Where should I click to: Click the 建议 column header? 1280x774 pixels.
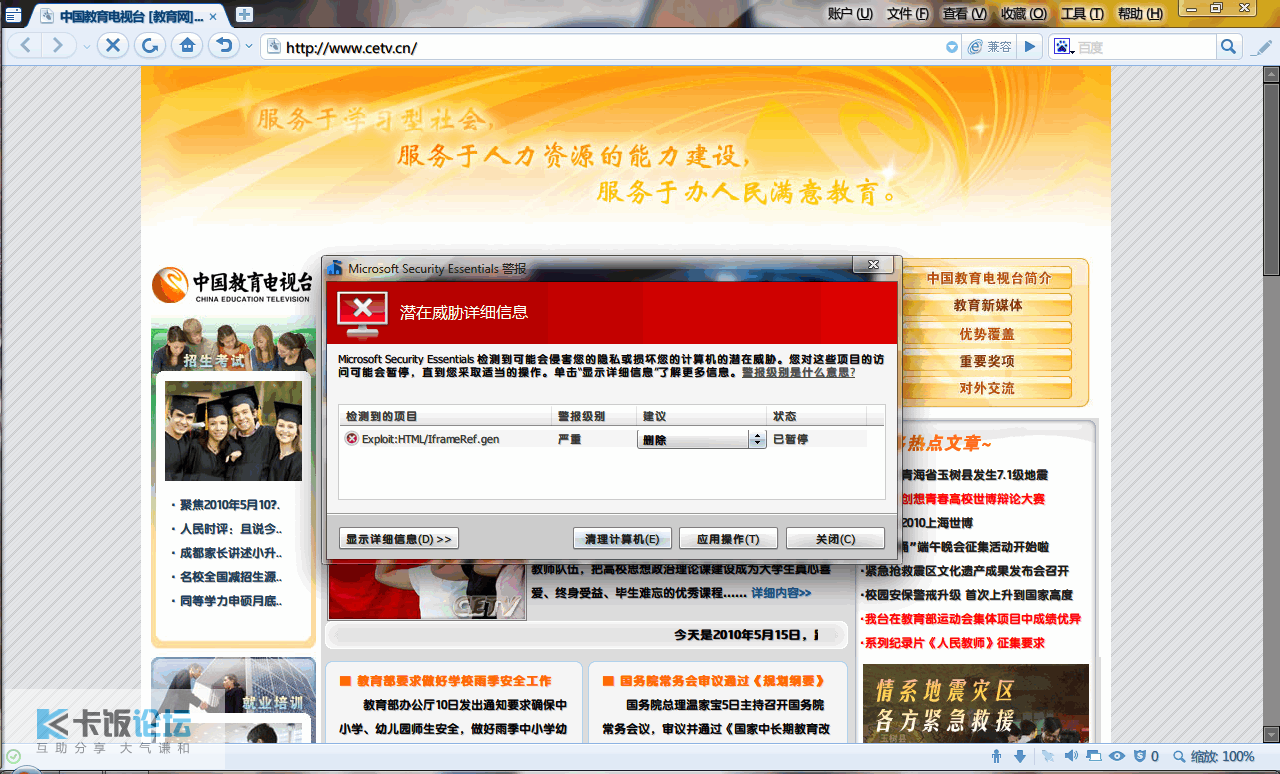tap(701, 416)
